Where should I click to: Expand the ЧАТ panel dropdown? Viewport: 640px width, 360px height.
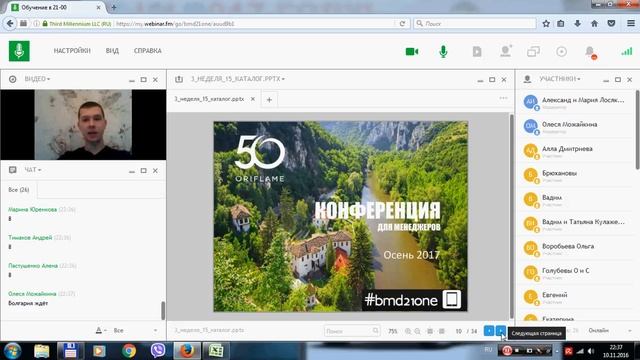click(x=33, y=170)
